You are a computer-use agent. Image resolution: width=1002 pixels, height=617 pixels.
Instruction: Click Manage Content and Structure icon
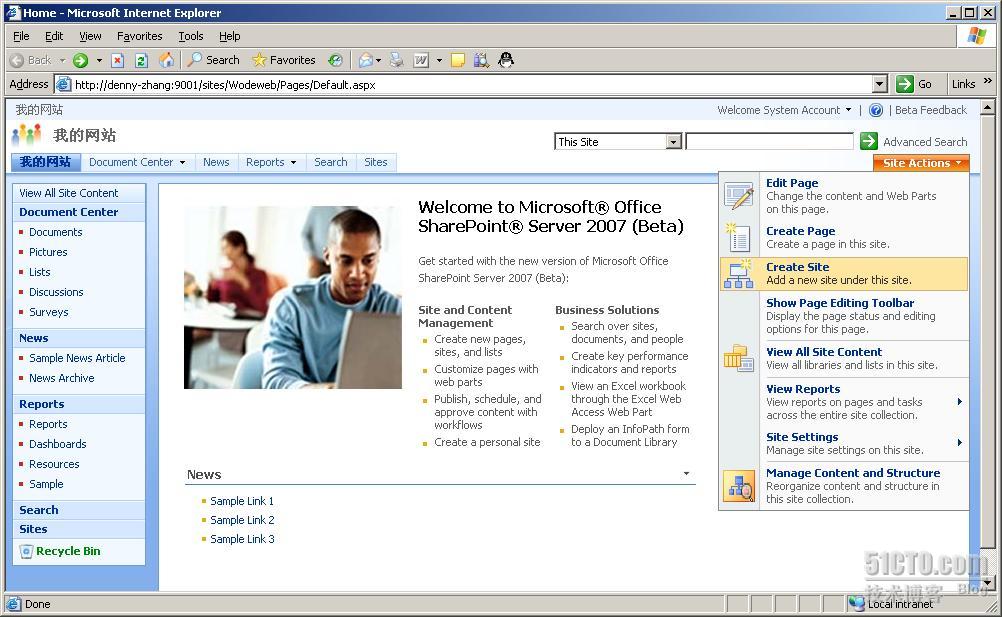point(739,486)
